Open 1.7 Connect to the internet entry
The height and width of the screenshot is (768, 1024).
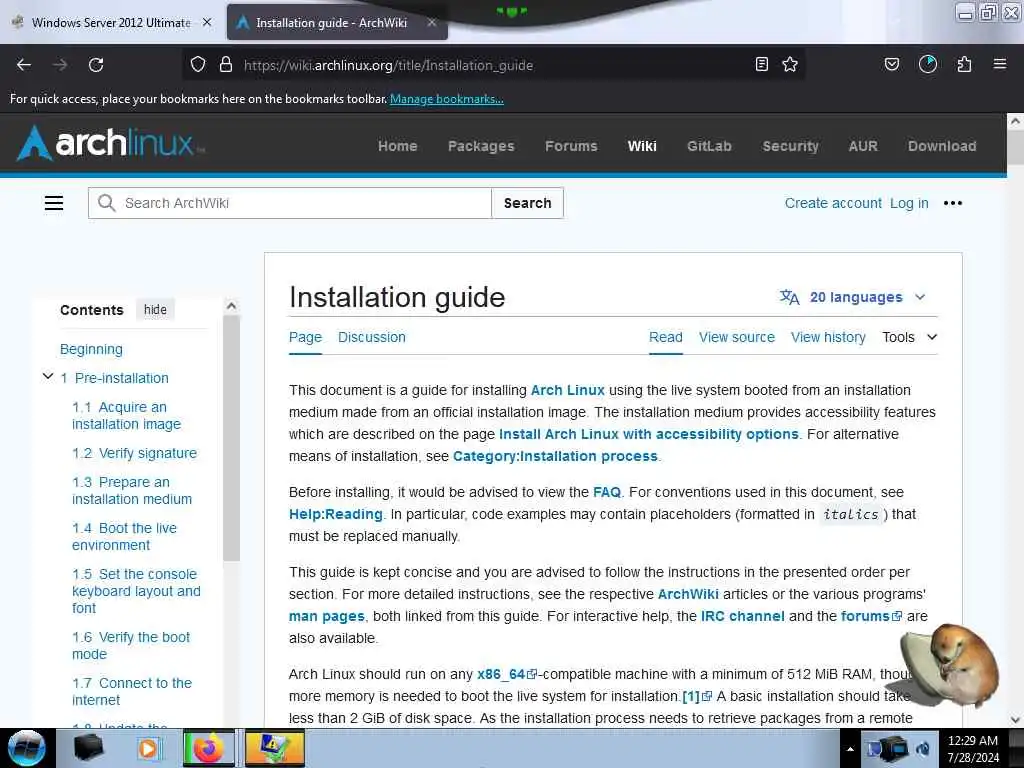coord(132,691)
